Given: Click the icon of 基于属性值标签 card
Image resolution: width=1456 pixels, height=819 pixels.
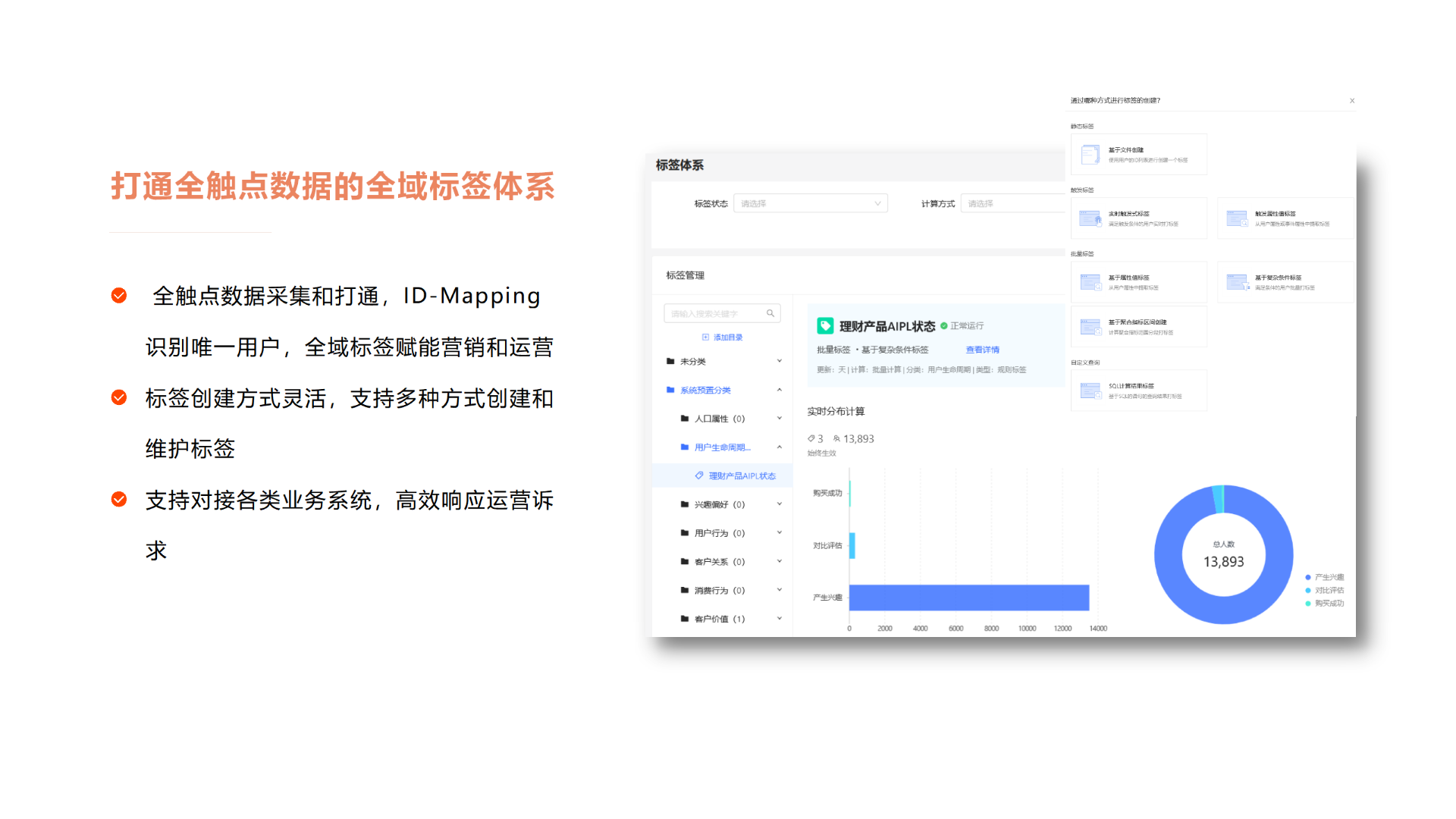Looking at the screenshot, I should pyautogui.click(x=1090, y=282).
